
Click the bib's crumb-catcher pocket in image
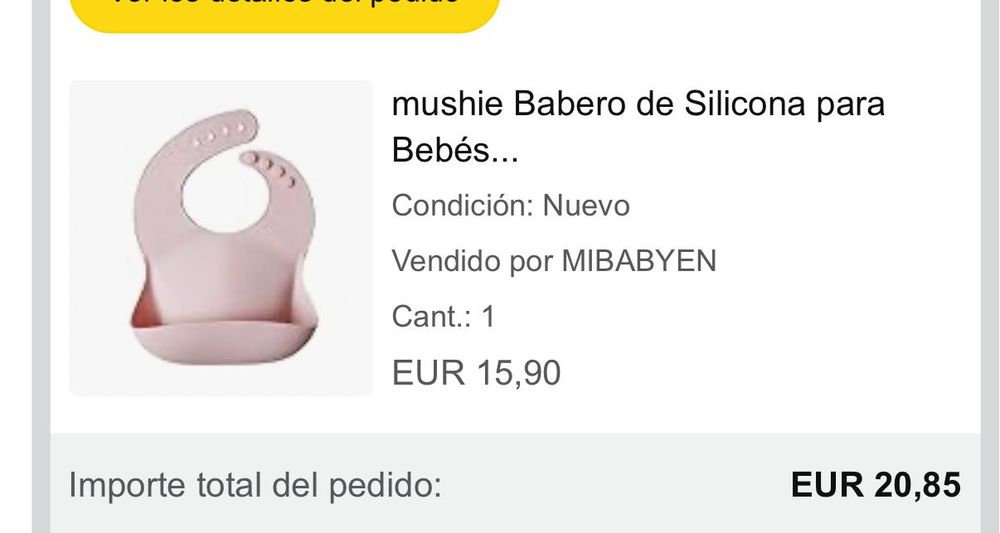click(x=223, y=339)
